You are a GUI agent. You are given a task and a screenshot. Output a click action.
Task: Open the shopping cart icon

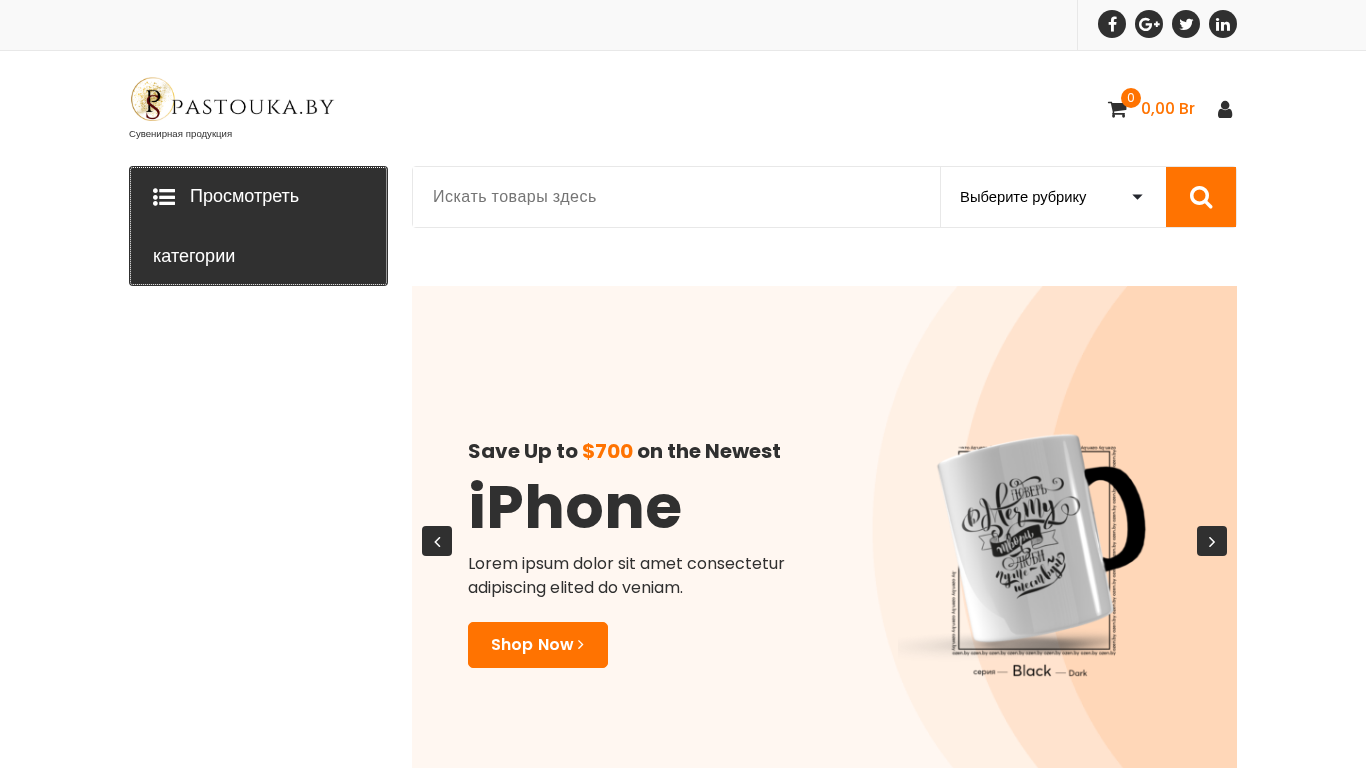pyautogui.click(x=1117, y=109)
